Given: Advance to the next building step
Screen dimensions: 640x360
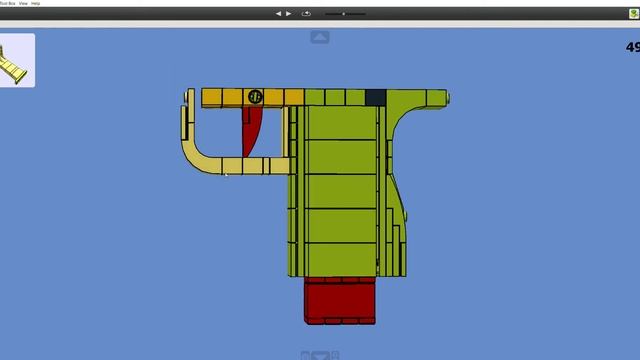Looking at the screenshot, I should tap(289, 13).
